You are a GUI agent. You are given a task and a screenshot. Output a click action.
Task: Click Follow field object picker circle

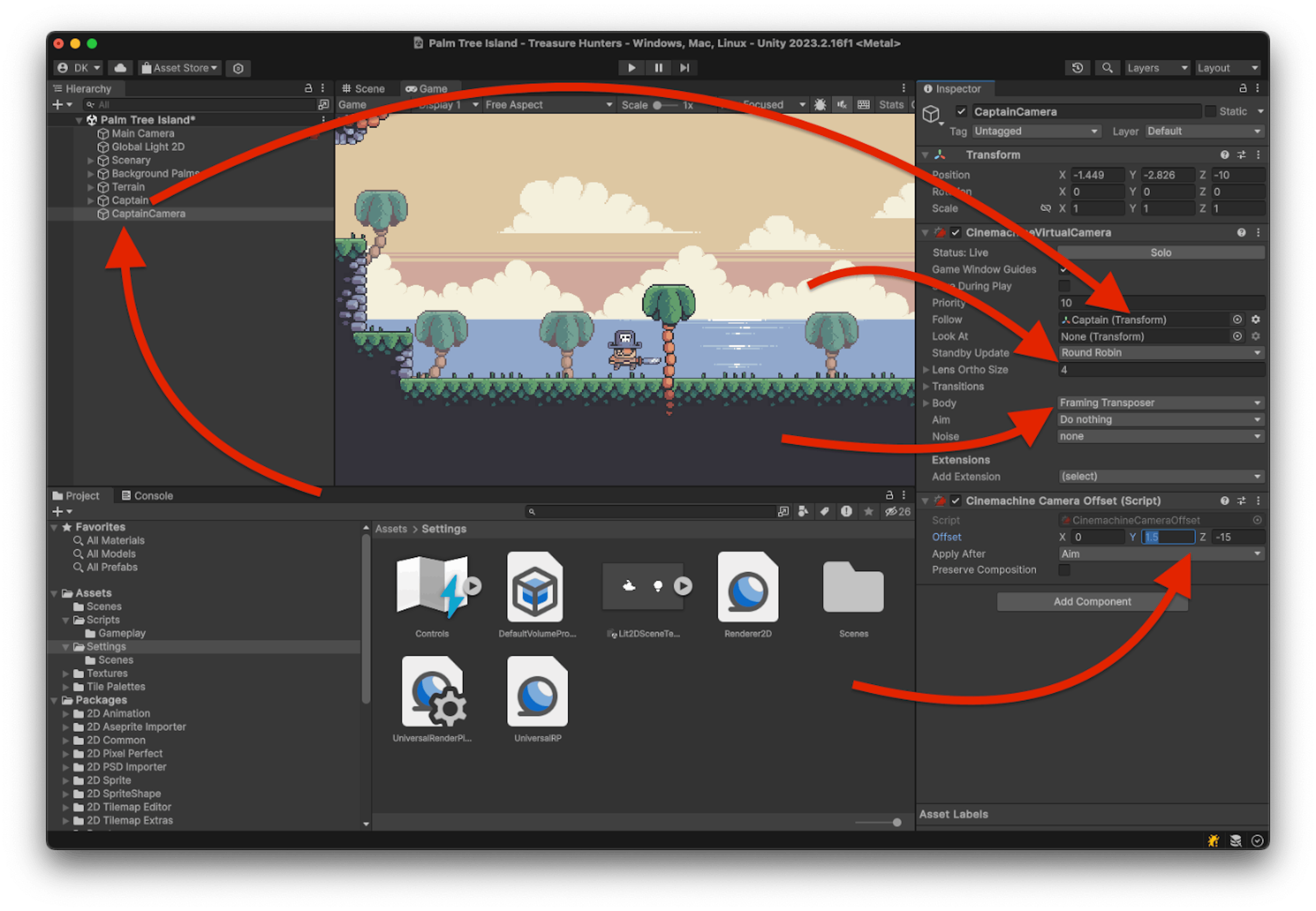(x=1237, y=320)
